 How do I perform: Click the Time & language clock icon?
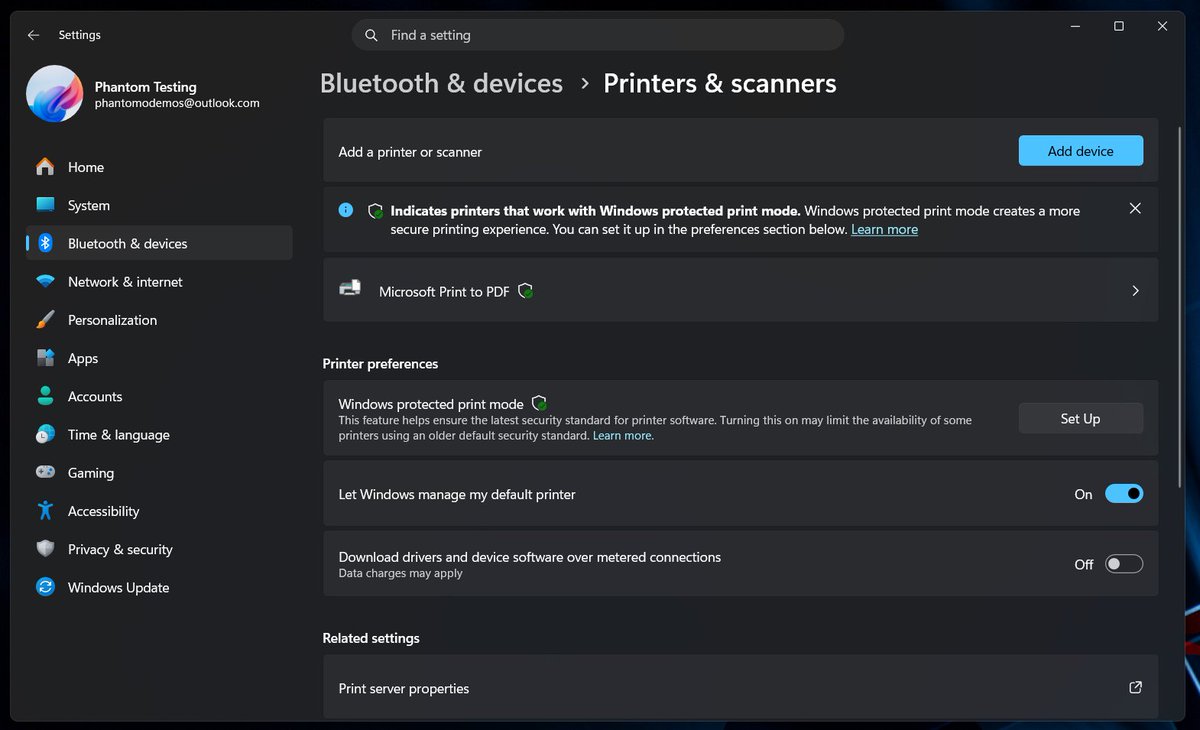click(45, 434)
